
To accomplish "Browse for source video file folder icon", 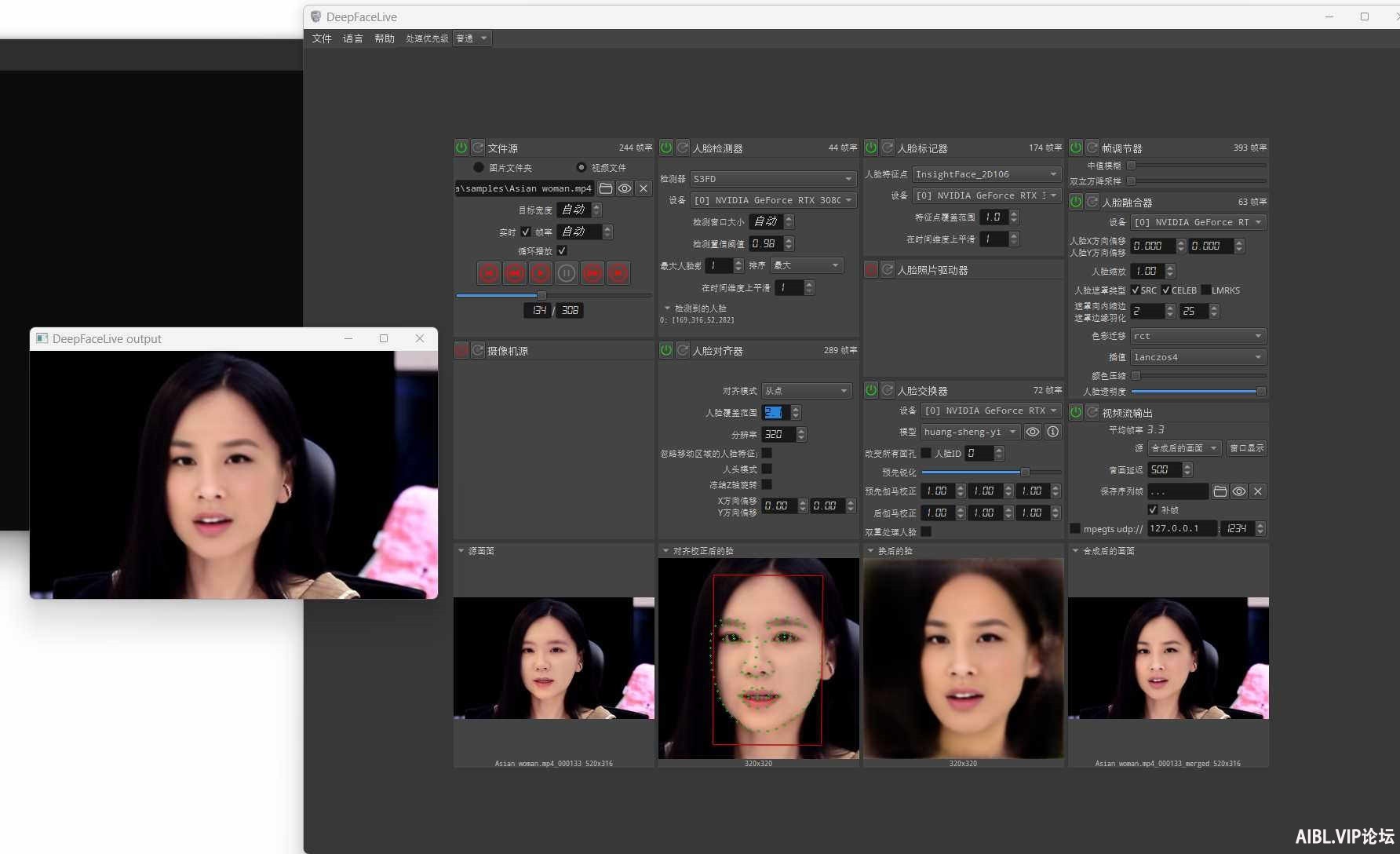I will click(606, 188).
